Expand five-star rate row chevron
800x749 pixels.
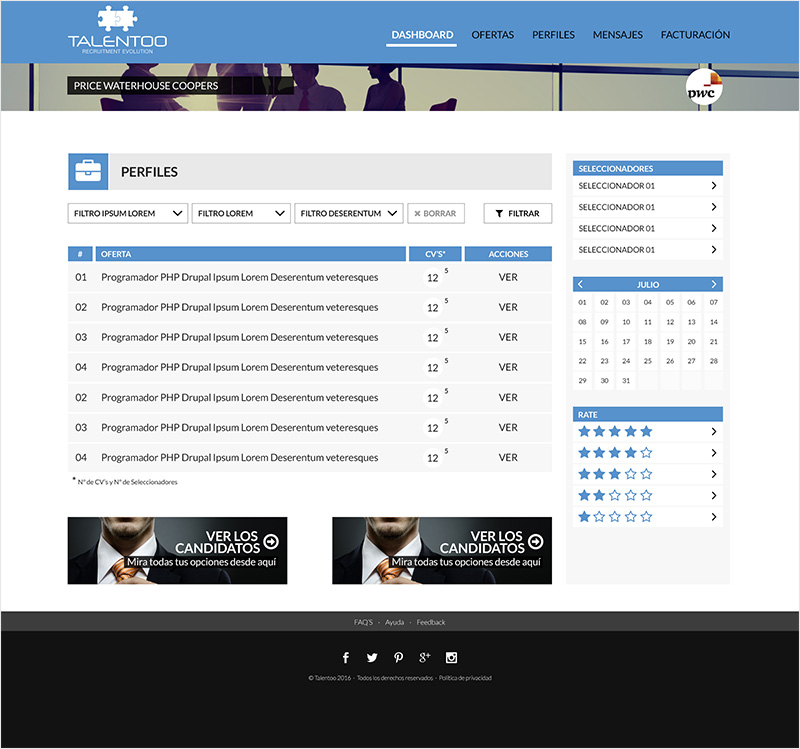(x=714, y=432)
